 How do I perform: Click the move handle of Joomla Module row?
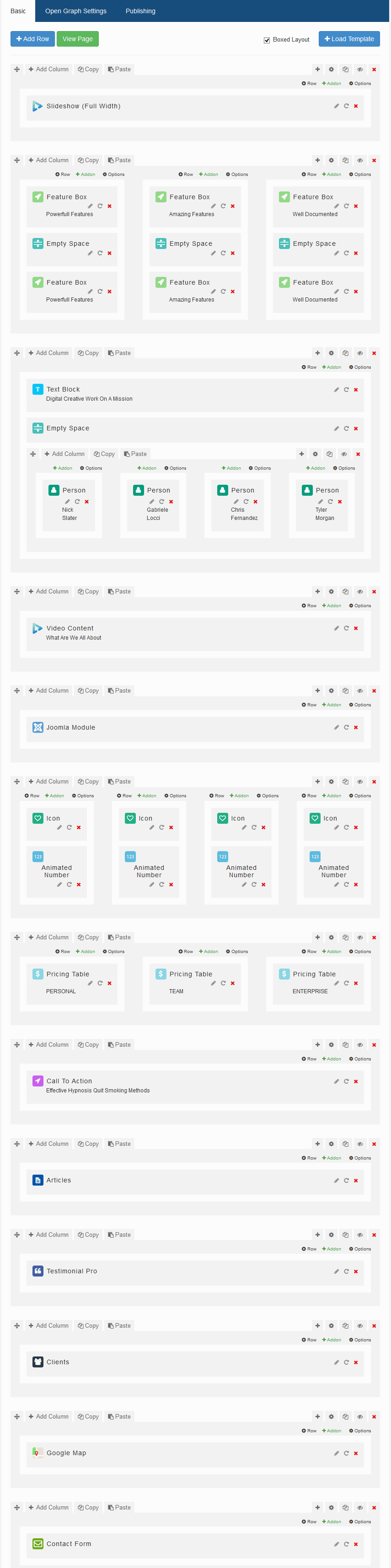[17, 691]
